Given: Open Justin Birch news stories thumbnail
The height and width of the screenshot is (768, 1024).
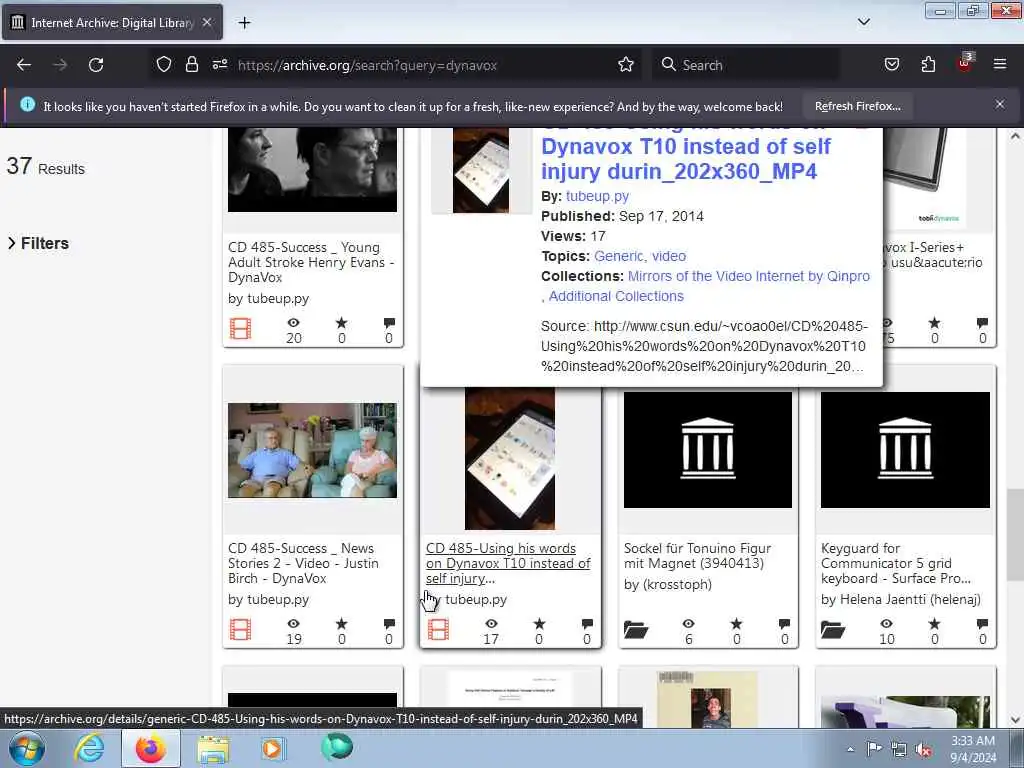Looking at the screenshot, I should [312, 451].
